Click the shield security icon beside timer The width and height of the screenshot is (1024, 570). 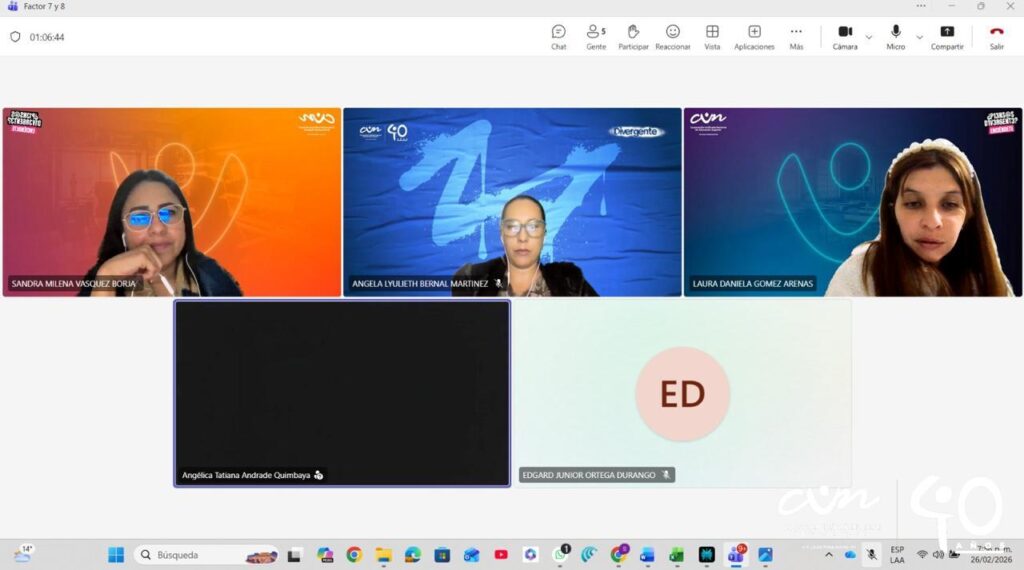pyautogui.click(x=15, y=37)
